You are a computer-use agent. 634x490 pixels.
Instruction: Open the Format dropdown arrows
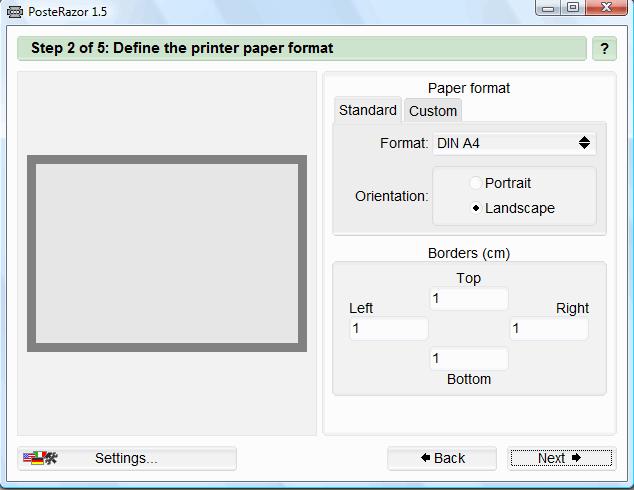click(x=584, y=143)
